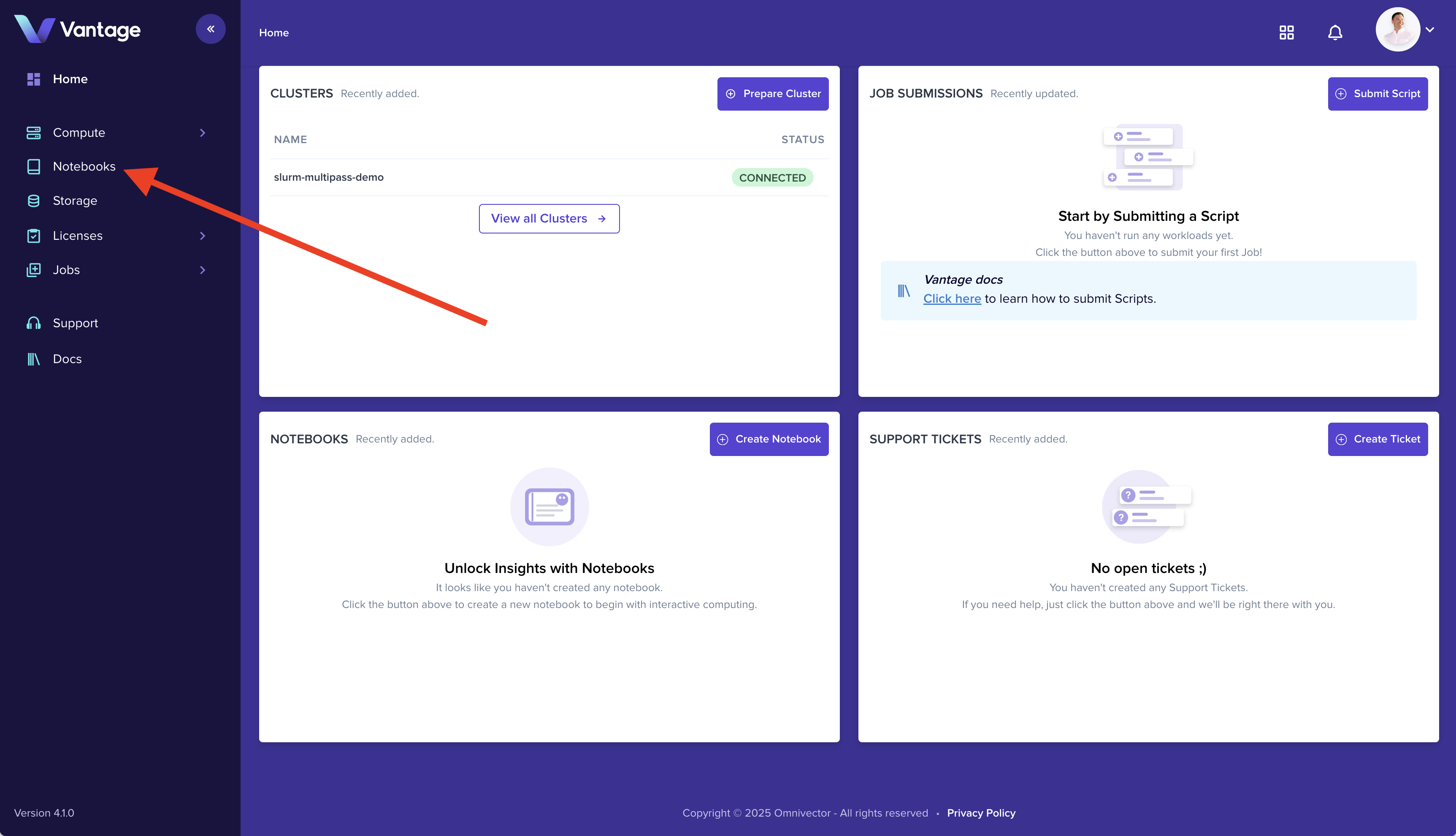Click View all Clusters button

click(x=549, y=219)
